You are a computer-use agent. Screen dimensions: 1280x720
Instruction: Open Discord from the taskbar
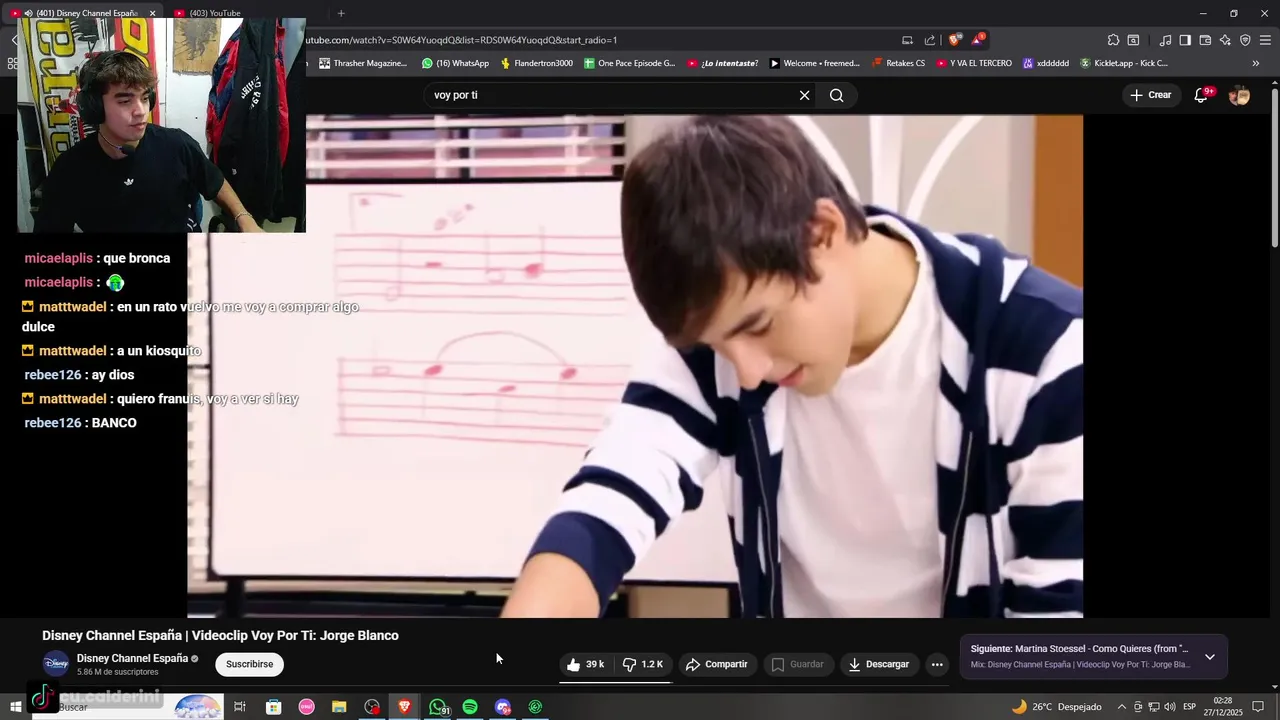click(503, 707)
